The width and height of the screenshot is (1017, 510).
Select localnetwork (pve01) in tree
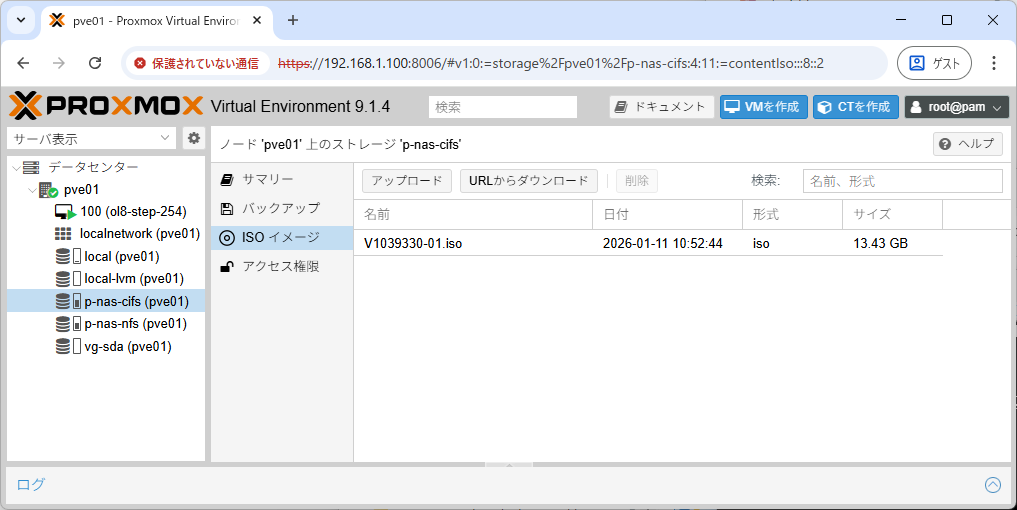pyautogui.click(x=139, y=234)
